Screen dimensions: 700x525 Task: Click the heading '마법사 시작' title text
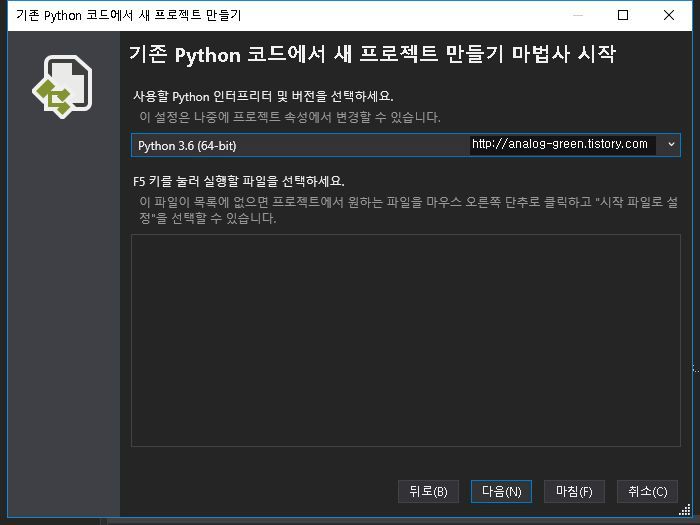(x=563, y=55)
